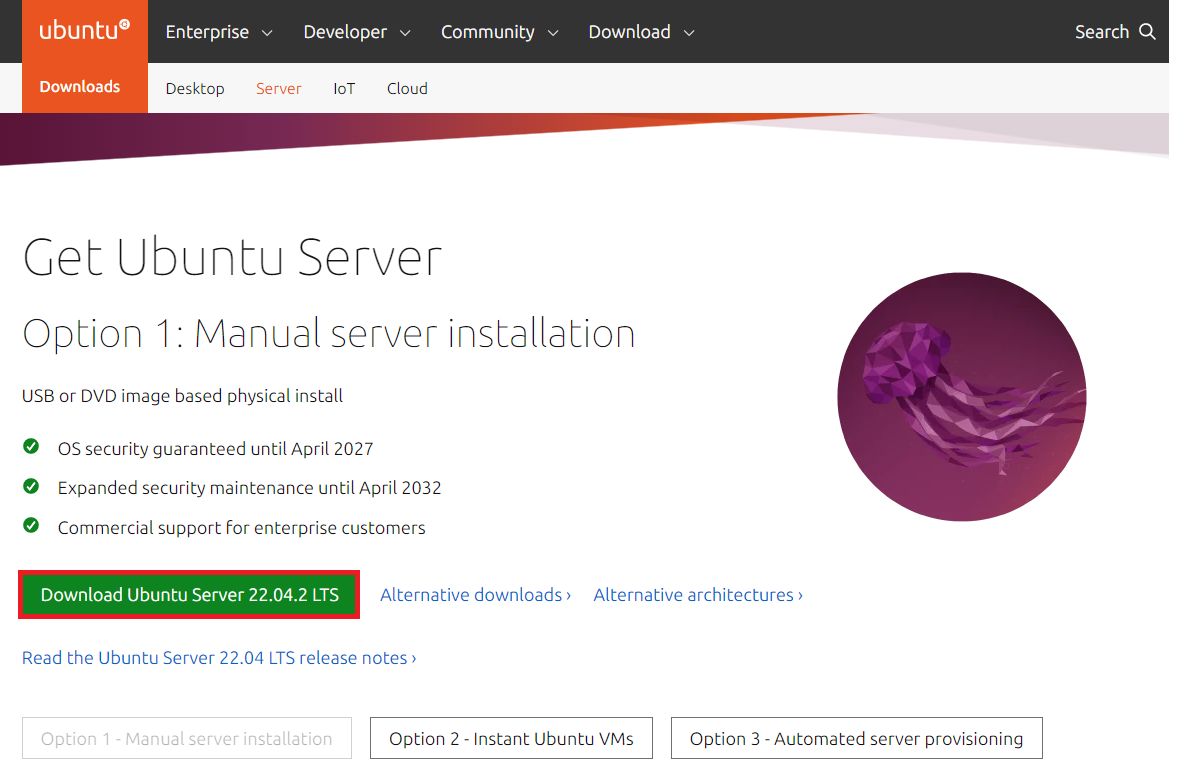The width and height of the screenshot is (1177, 784).
Task: Open the Developer menu
Action: click(357, 32)
